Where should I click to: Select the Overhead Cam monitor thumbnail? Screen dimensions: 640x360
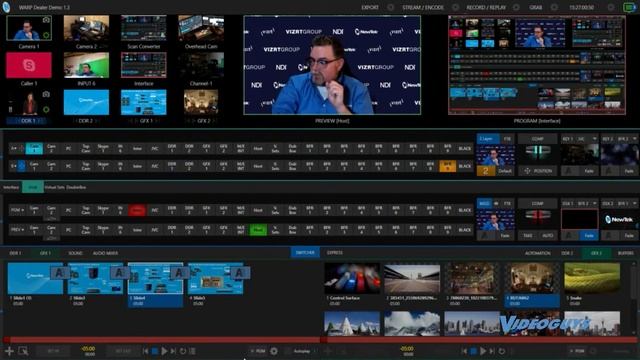pyautogui.click(x=201, y=29)
